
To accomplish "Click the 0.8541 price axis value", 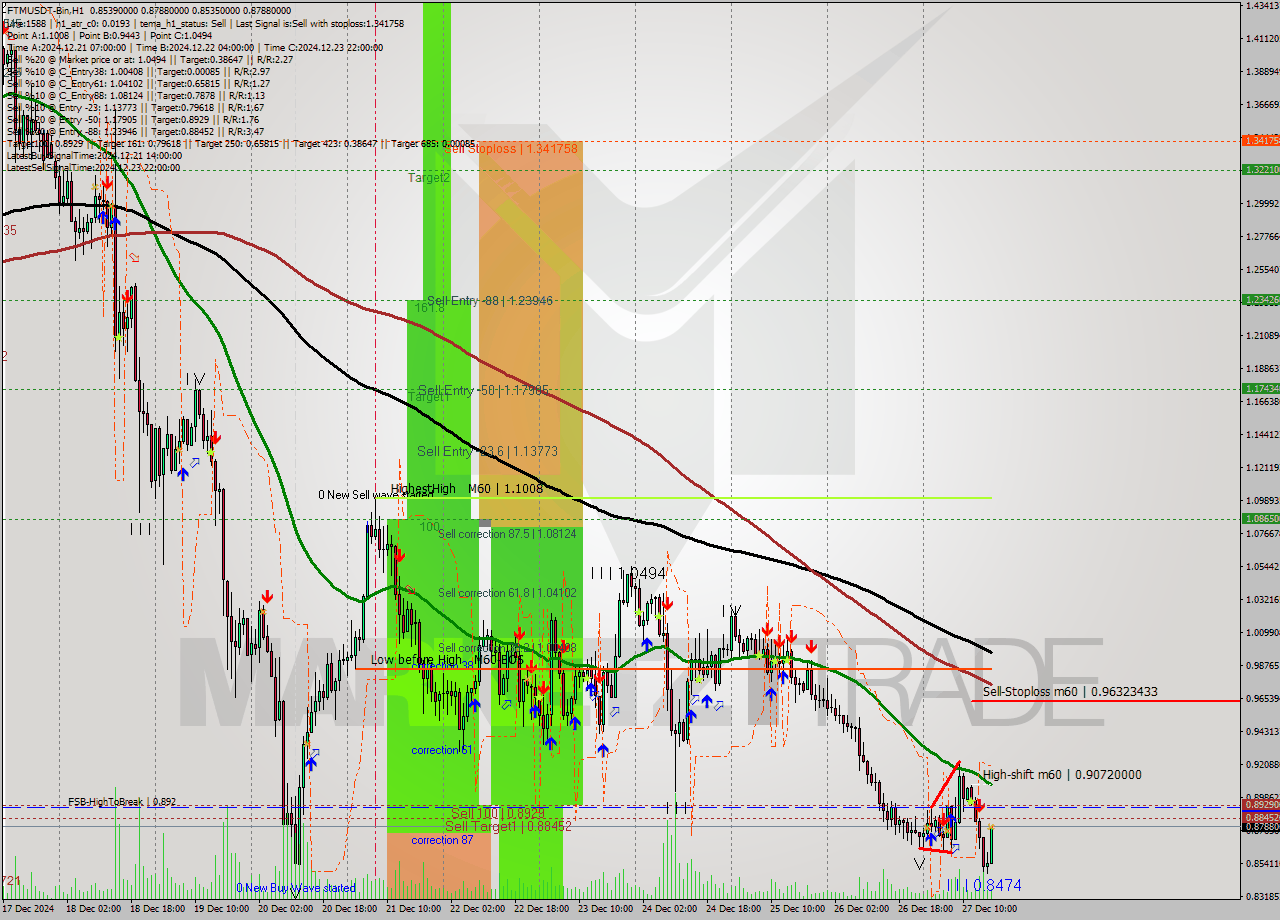I will [x=1261, y=863].
